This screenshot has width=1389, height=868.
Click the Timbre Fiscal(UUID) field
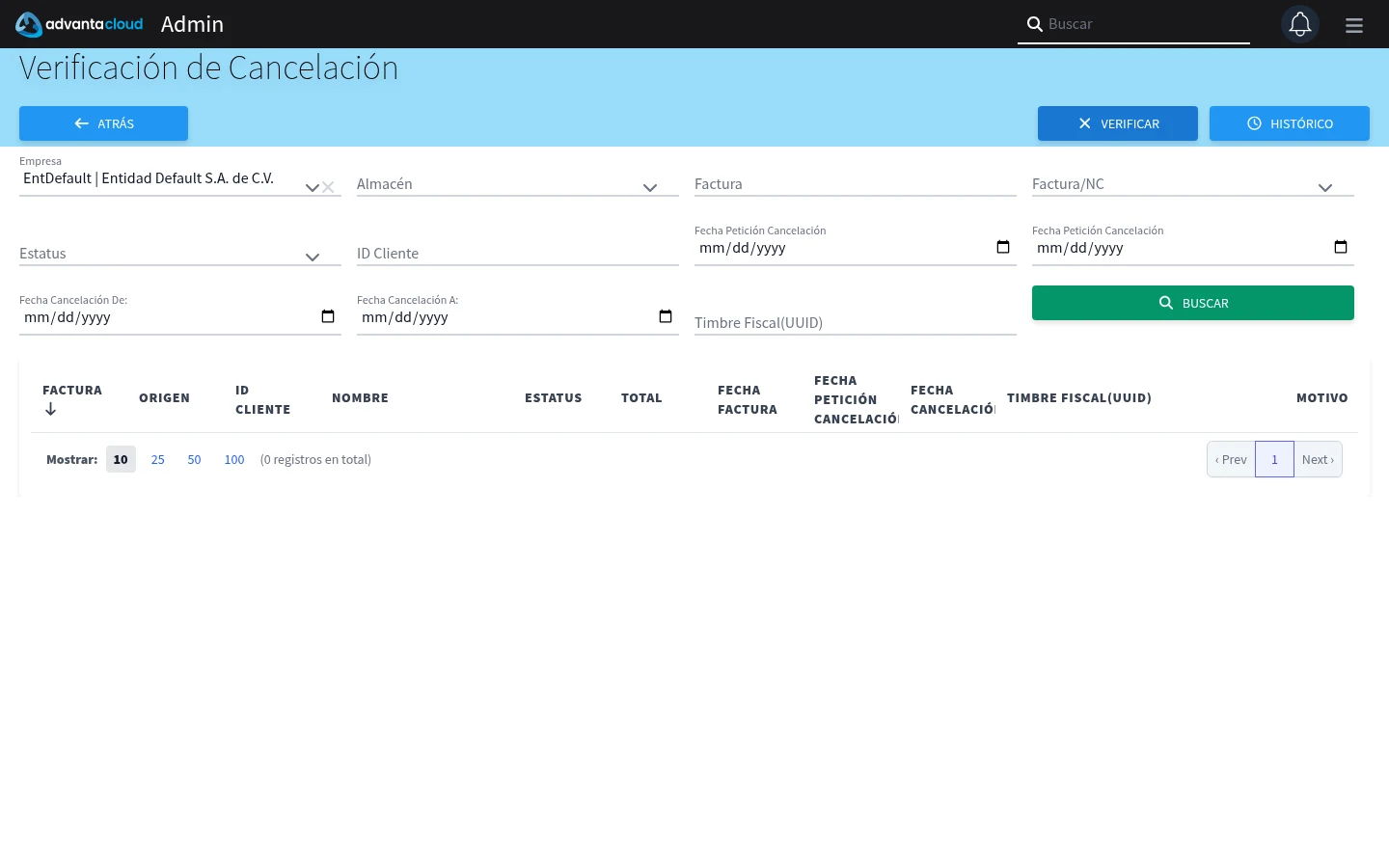tap(856, 322)
